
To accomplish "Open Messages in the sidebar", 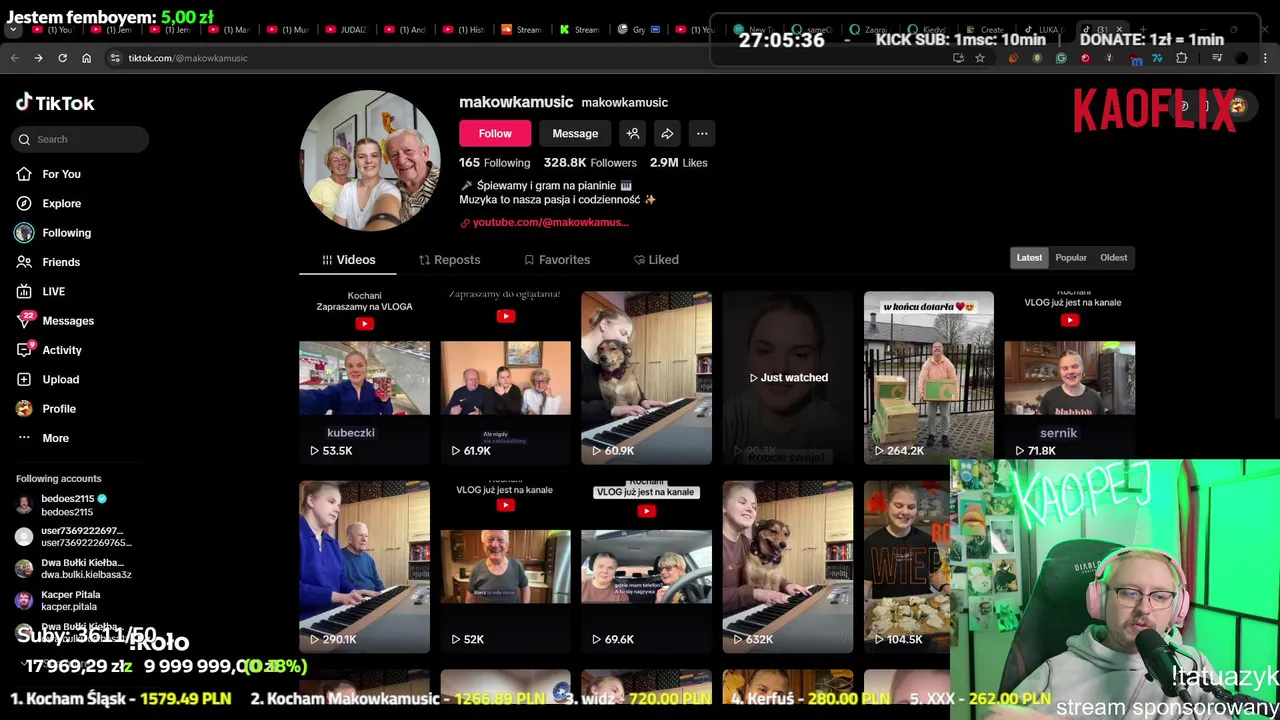I will (55, 321).
